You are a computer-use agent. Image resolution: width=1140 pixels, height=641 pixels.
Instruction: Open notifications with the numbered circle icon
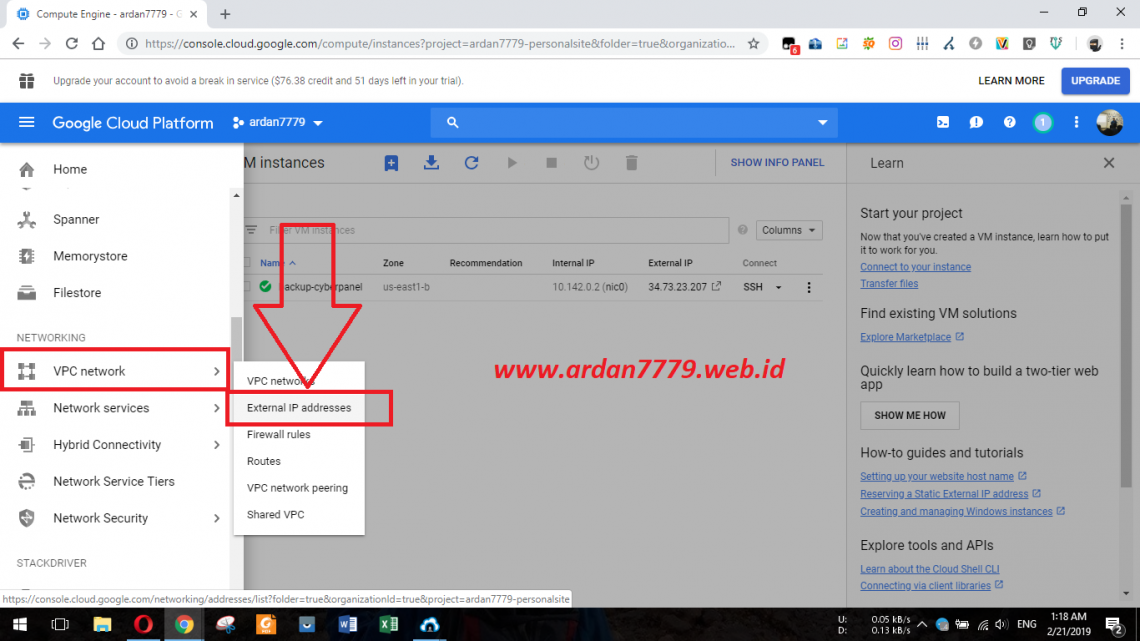click(1043, 122)
